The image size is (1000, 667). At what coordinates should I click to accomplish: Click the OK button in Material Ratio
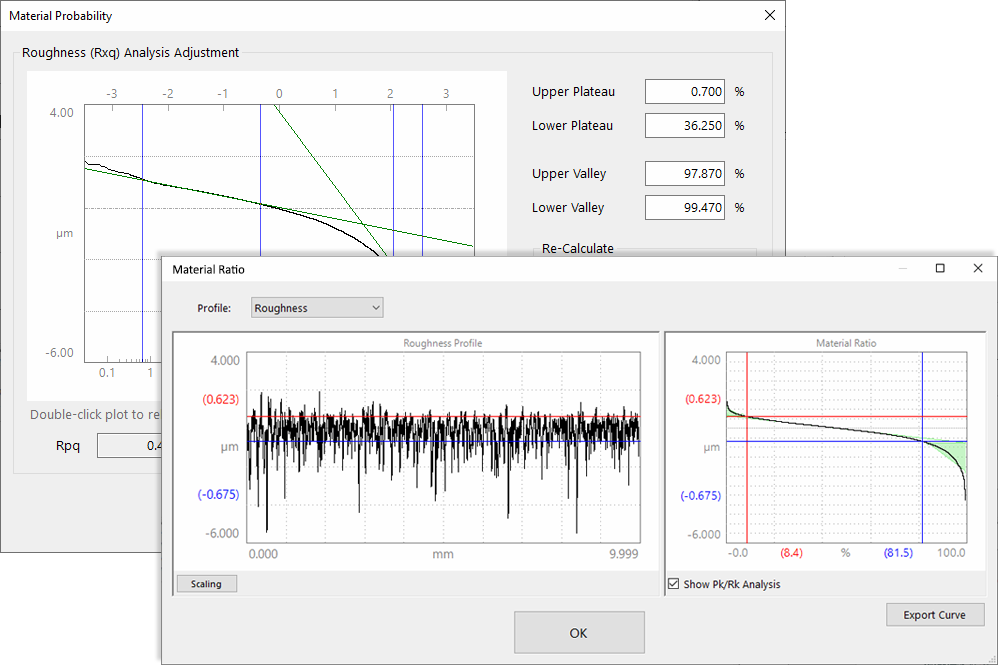click(579, 633)
